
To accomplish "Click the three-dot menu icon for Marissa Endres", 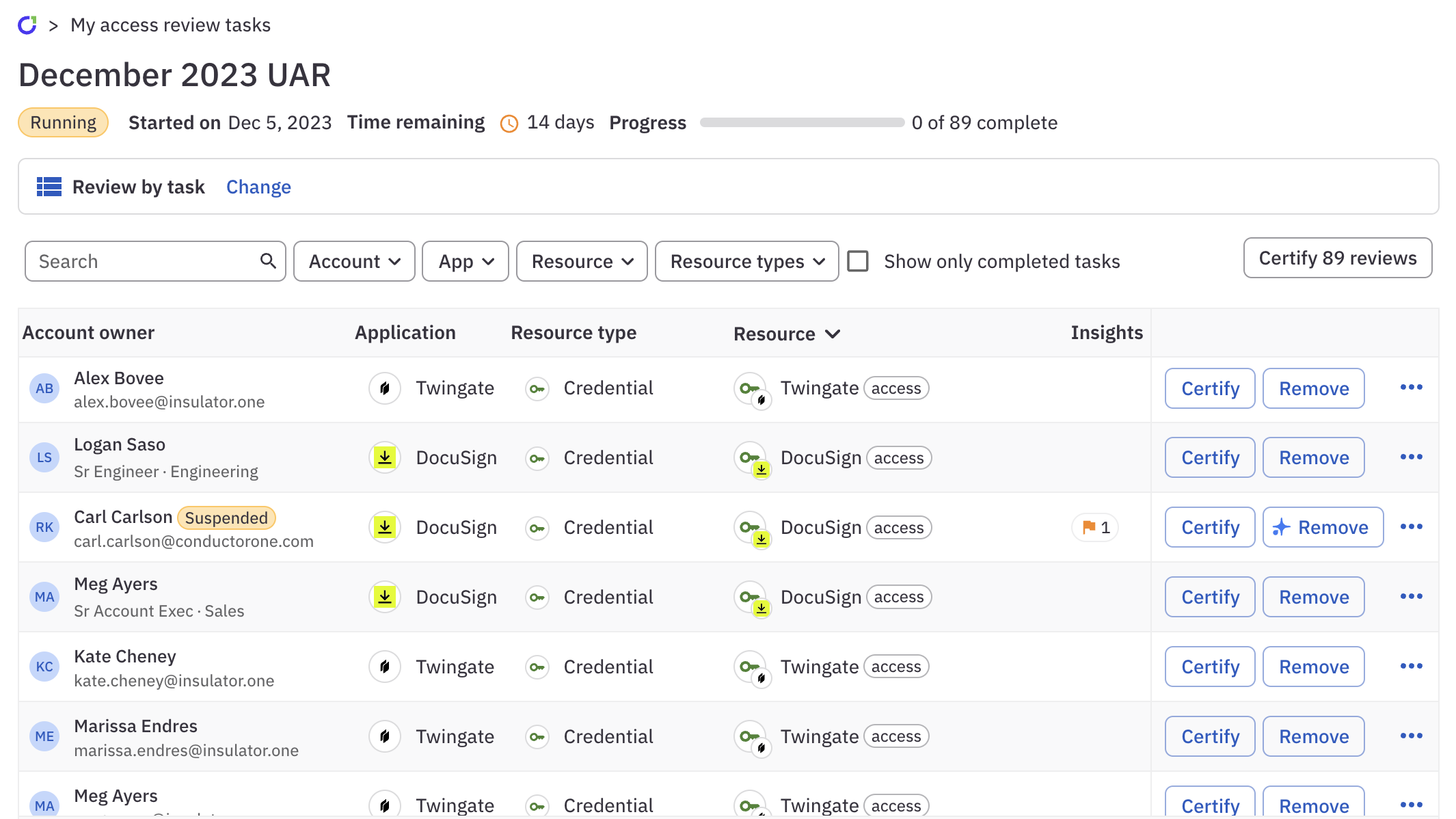I will 1412,735.
